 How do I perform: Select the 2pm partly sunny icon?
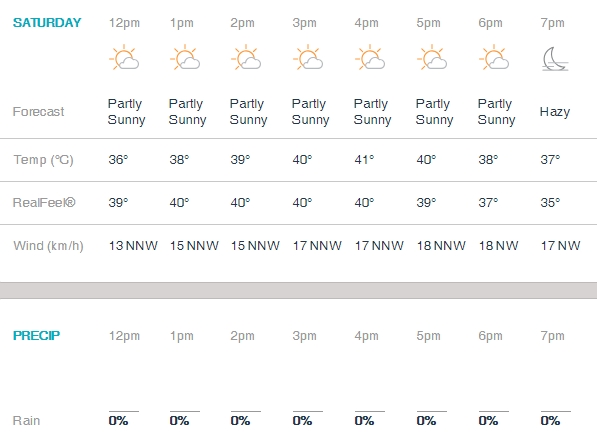click(246, 58)
